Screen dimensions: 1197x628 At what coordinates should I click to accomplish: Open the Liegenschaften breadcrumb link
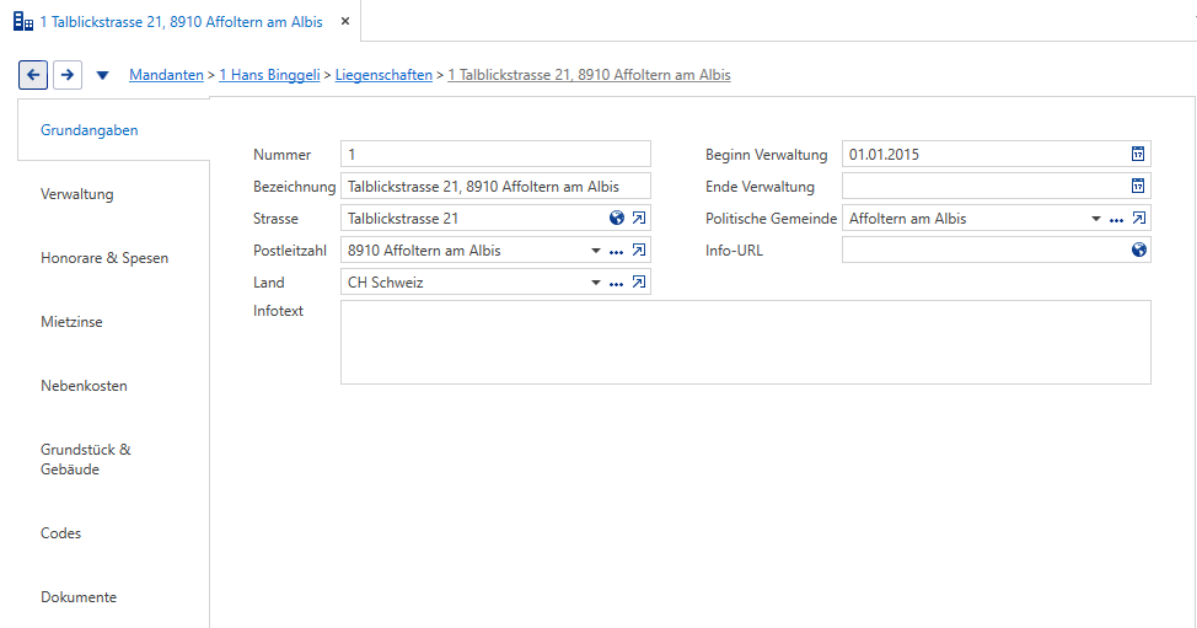(384, 75)
